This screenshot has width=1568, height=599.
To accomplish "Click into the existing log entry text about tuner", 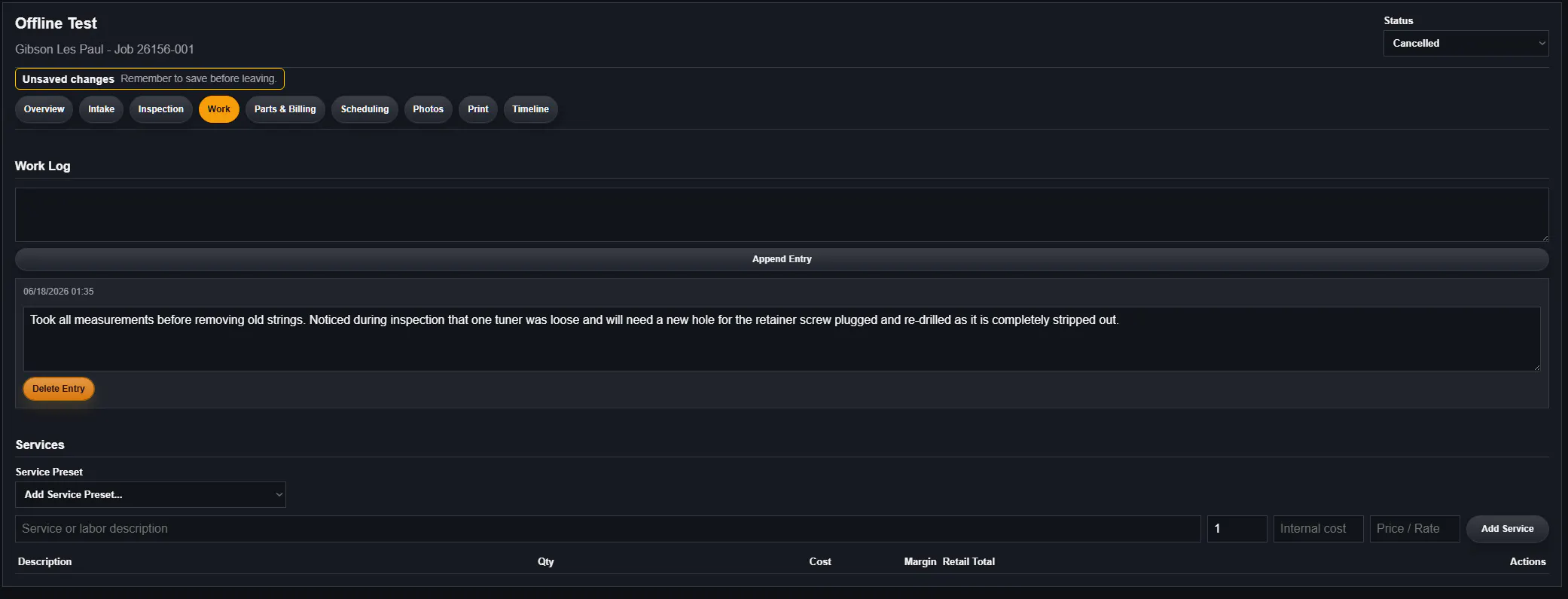I will (x=782, y=339).
